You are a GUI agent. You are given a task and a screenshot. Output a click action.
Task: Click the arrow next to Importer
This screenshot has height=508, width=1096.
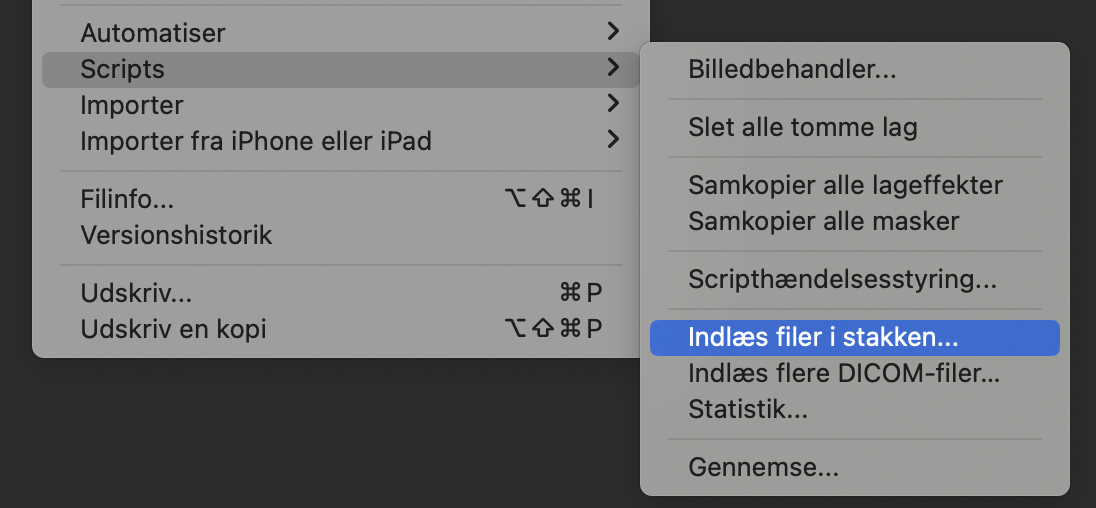point(613,105)
